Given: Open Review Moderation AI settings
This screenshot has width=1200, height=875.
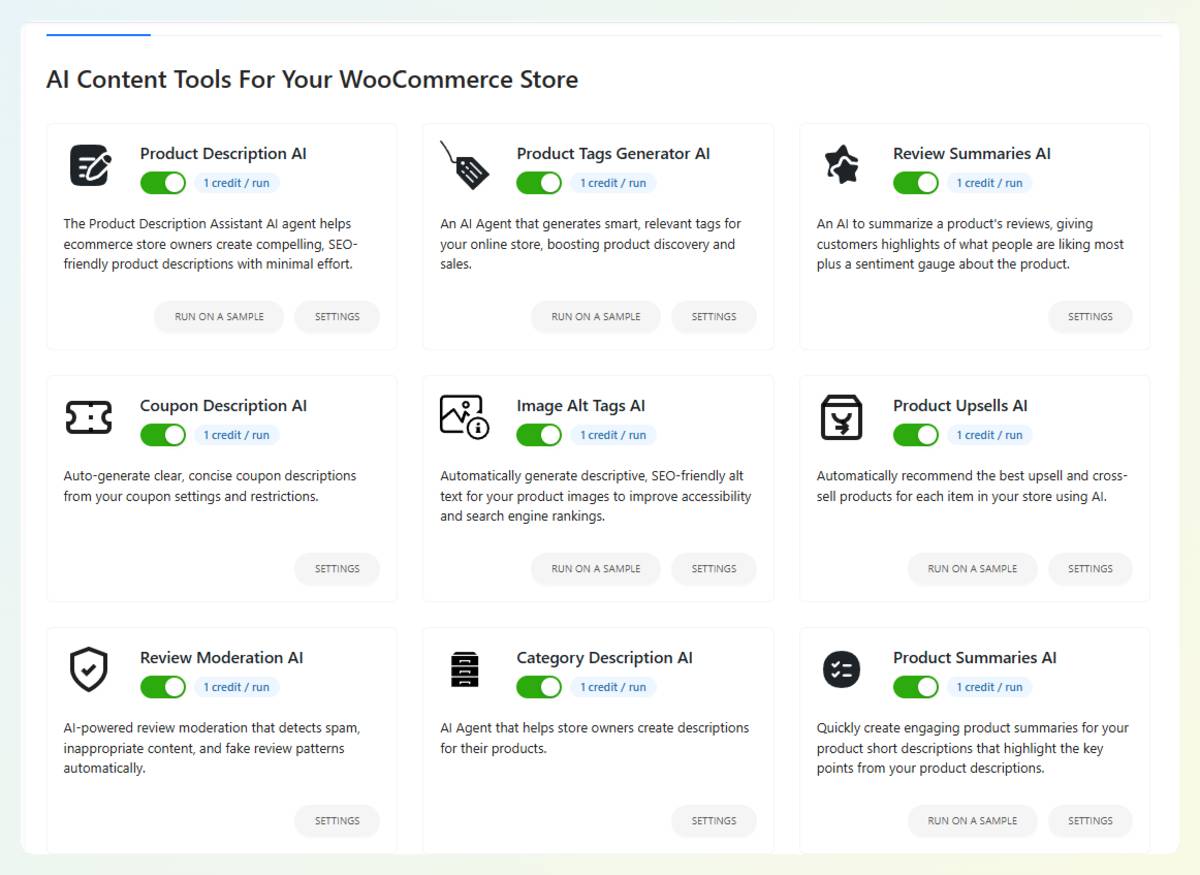Looking at the screenshot, I should point(337,821).
